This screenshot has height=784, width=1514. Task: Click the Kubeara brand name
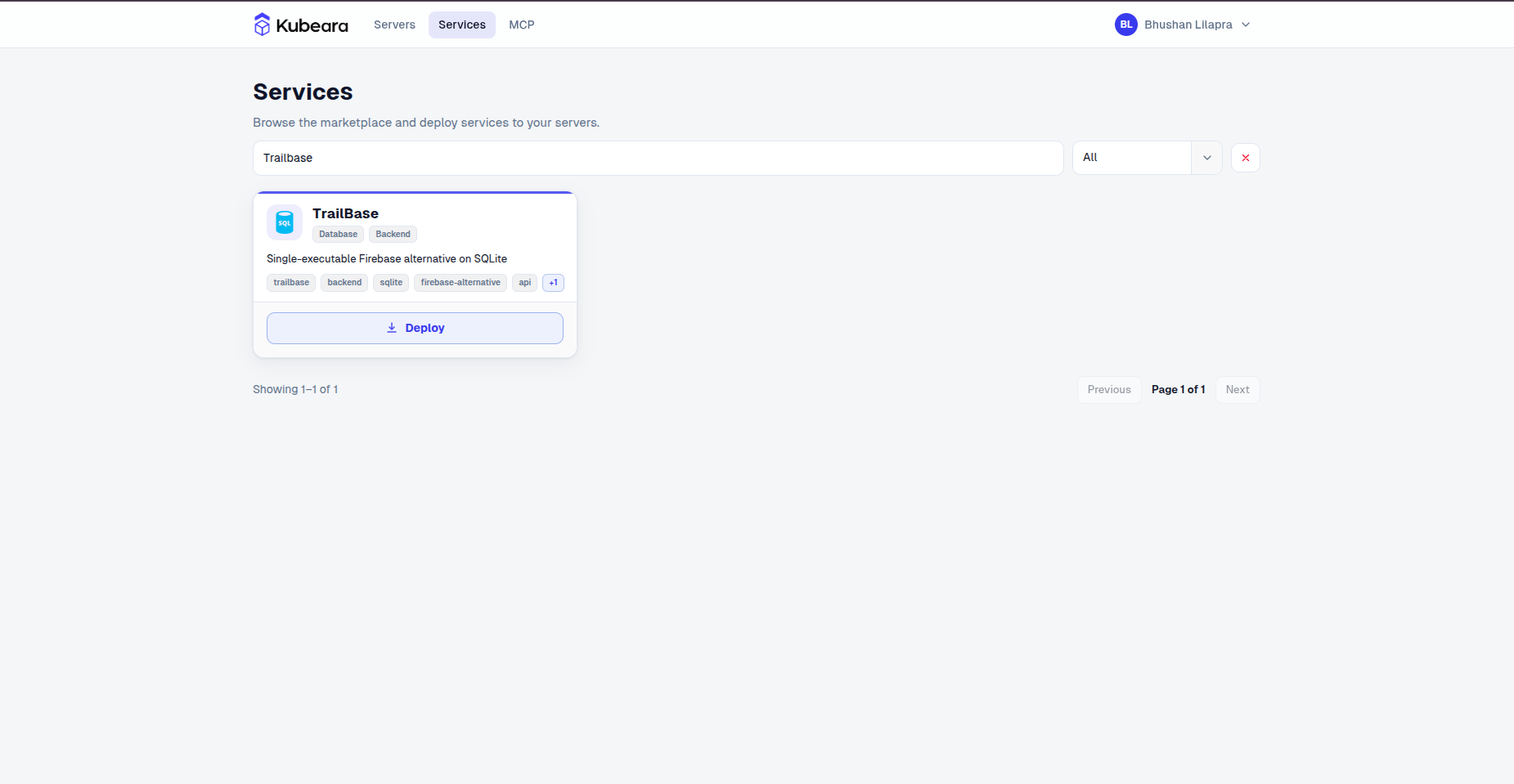(x=312, y=25)
